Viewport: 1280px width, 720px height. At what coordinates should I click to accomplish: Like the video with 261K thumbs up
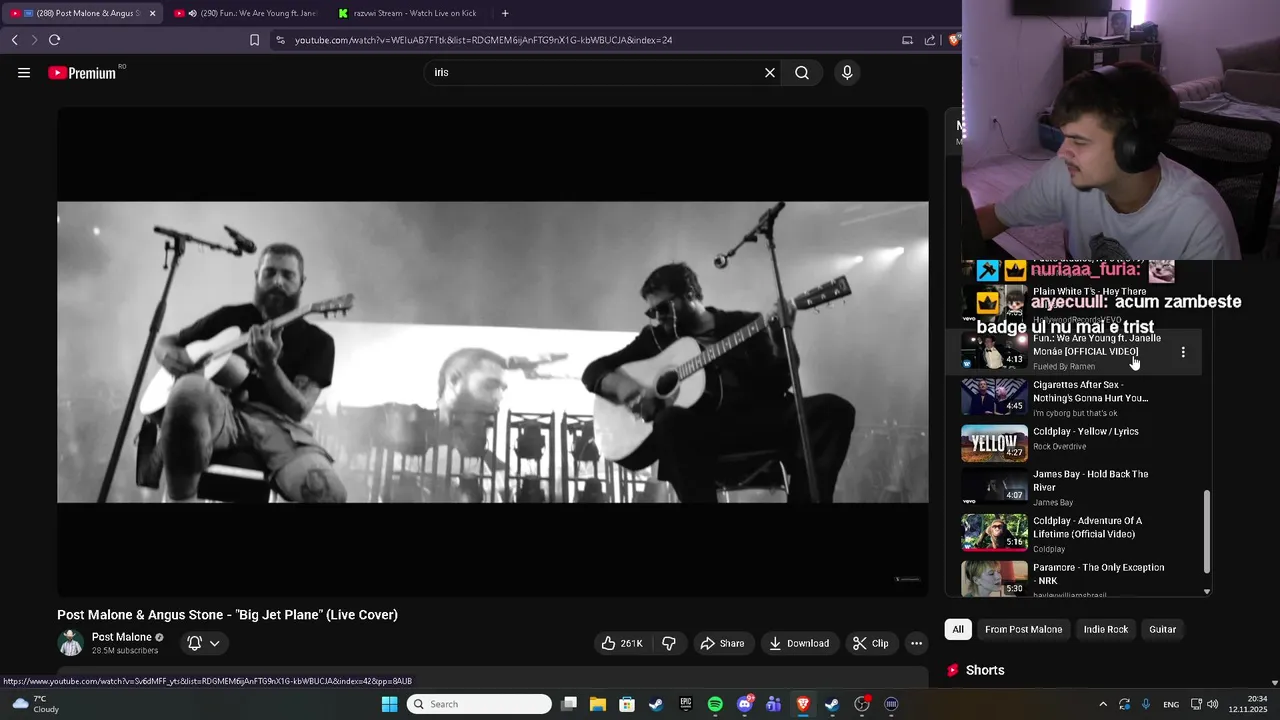click(622, 643)
